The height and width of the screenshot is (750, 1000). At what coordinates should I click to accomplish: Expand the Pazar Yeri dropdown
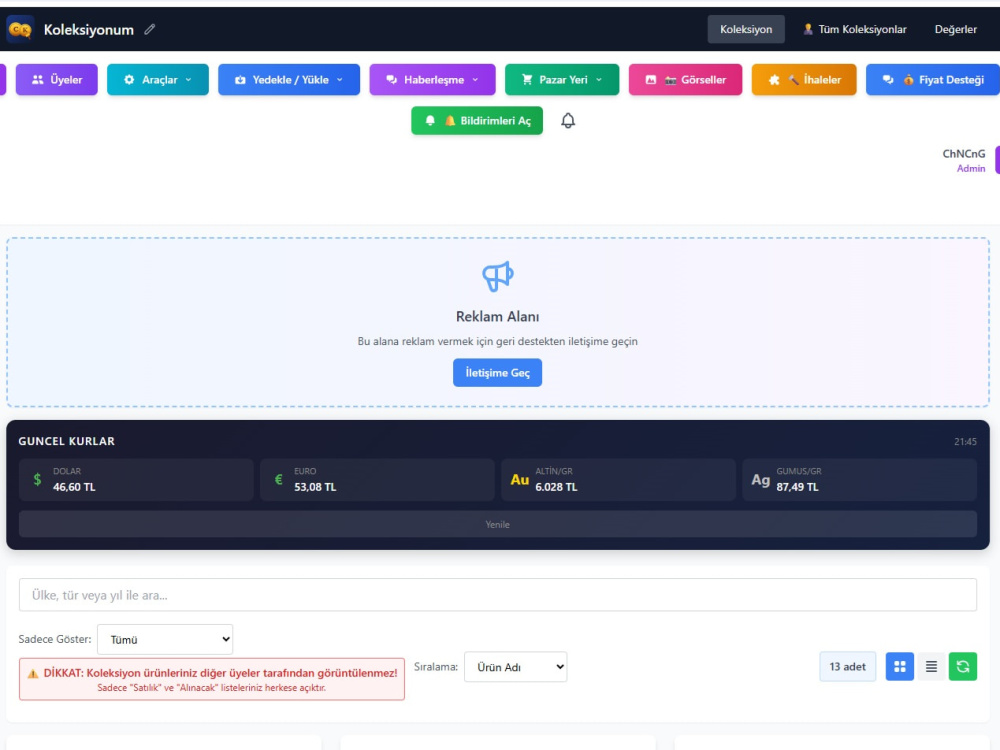(x=562, y=80)
